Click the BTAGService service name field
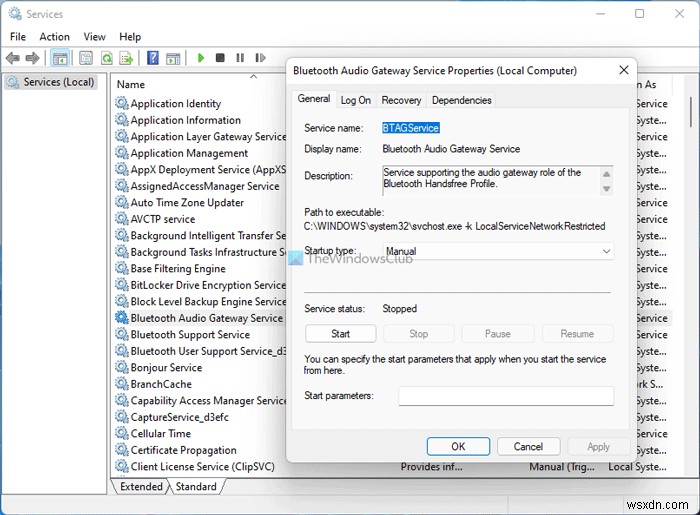The height and width of the screenshot is (515, 700). coord(411,128)
